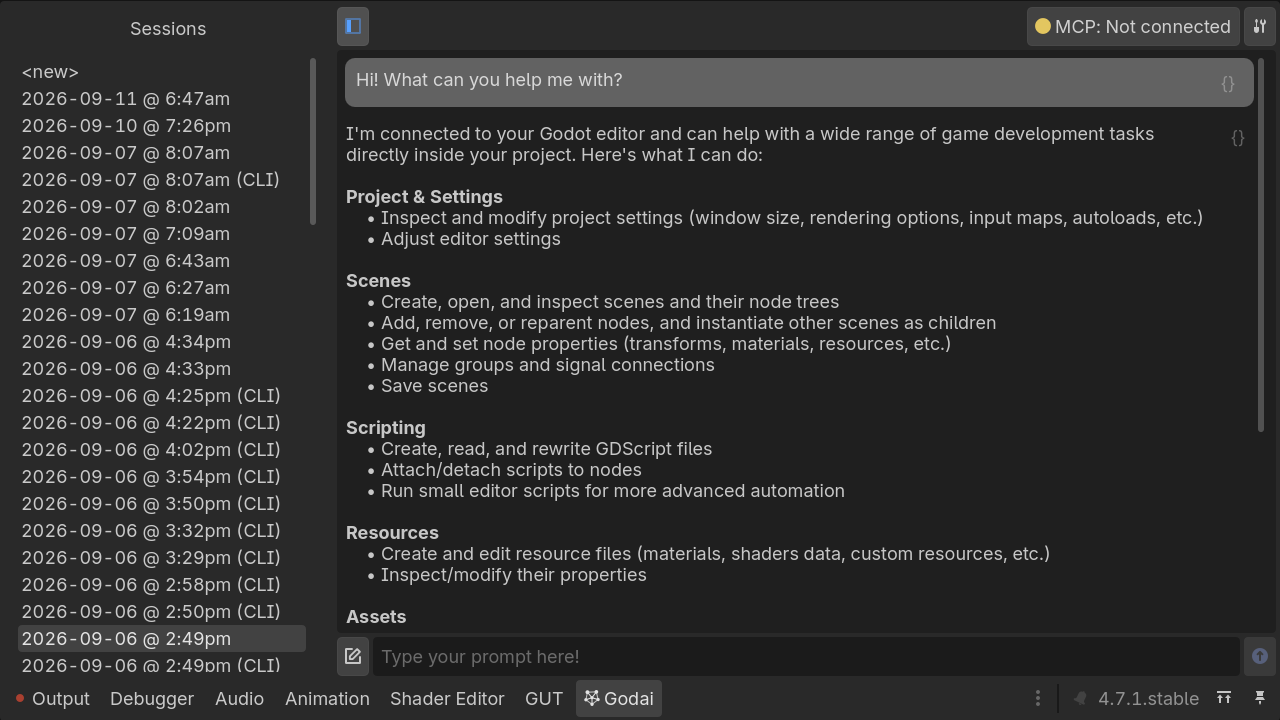
Task: Click the new chat compose icon
Action: [x=353, y=657]
